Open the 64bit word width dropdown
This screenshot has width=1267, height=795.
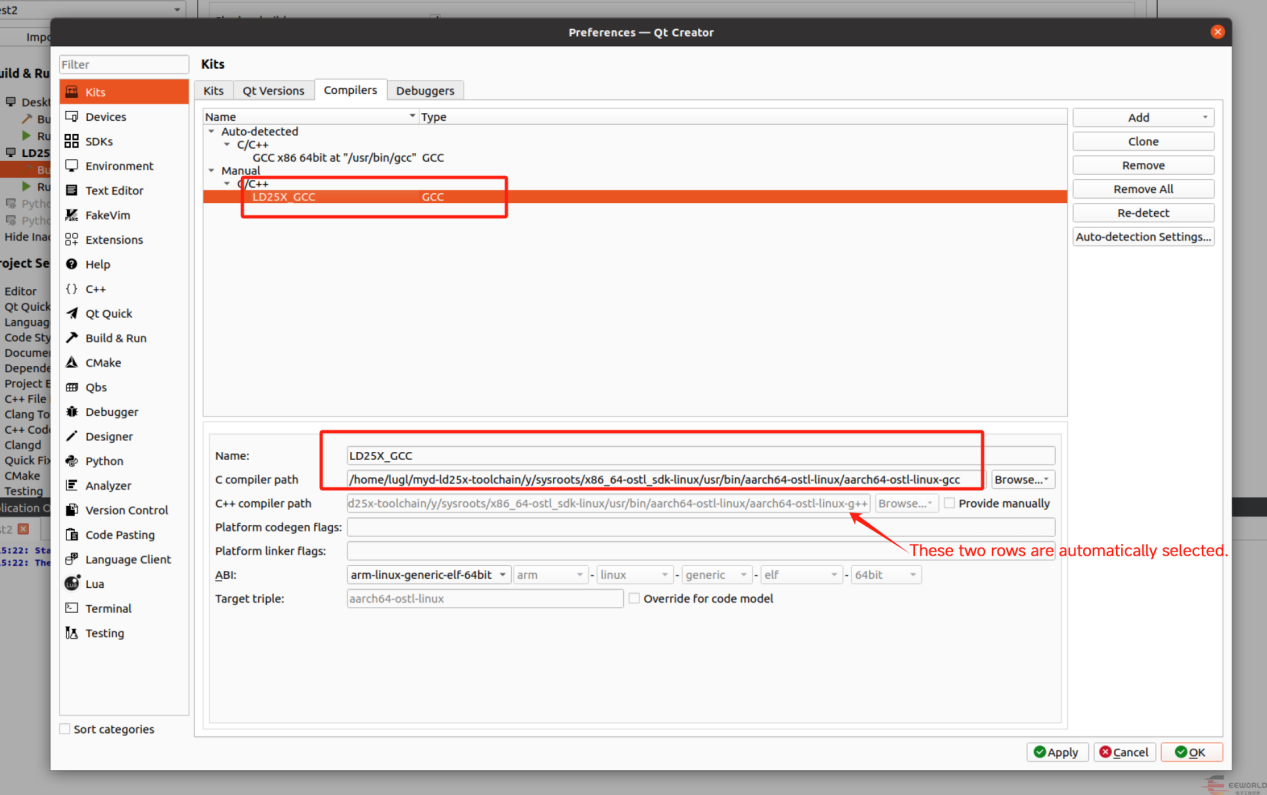885,575
